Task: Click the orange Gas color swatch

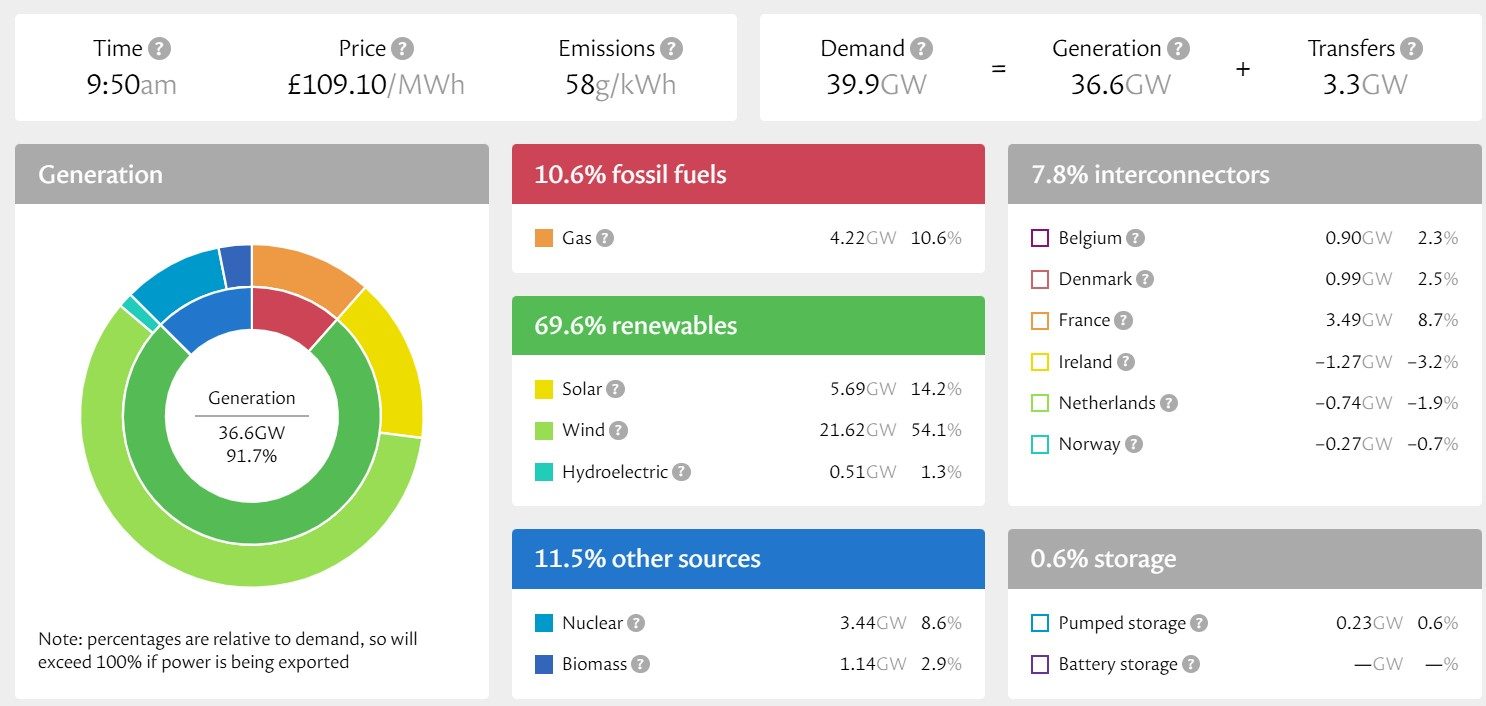Action: pos(544,238)
